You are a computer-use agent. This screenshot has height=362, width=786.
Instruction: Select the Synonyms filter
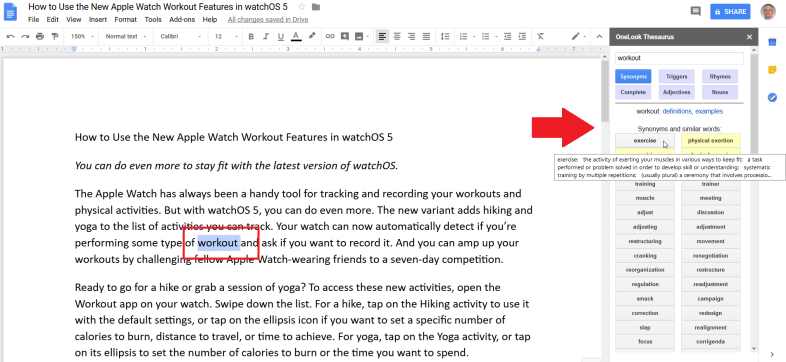coord(633,77)
